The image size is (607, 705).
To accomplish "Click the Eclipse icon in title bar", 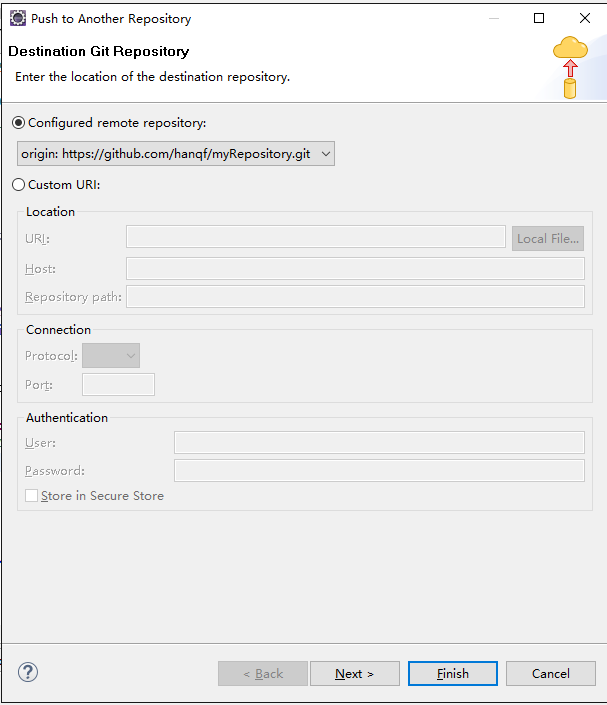I will pos(18,18).
